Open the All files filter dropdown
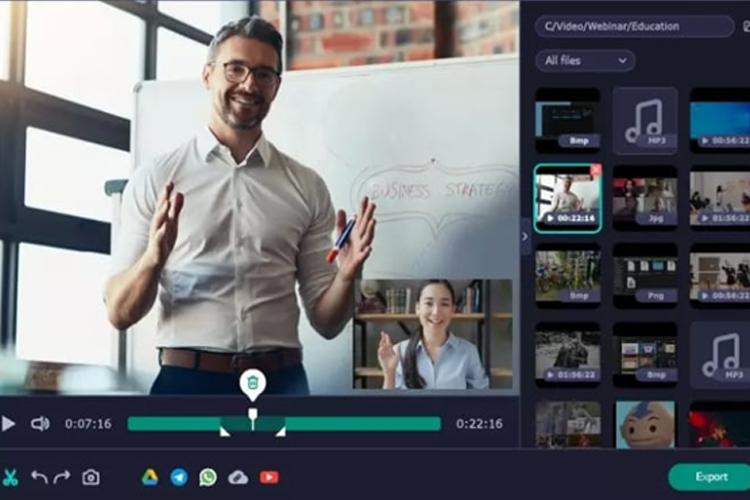The image size is (750, 500). [x=585, y=61]
